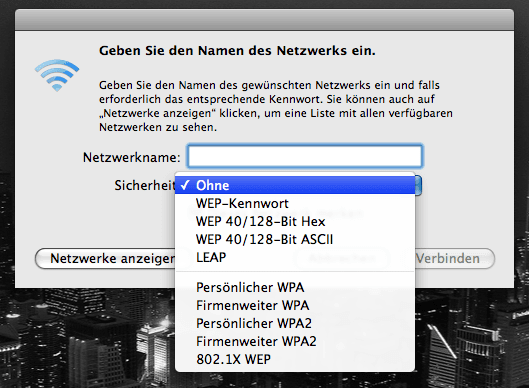Click the Netzwerkname label
This screenshot has height=388, width=529.
pos(132,157)
